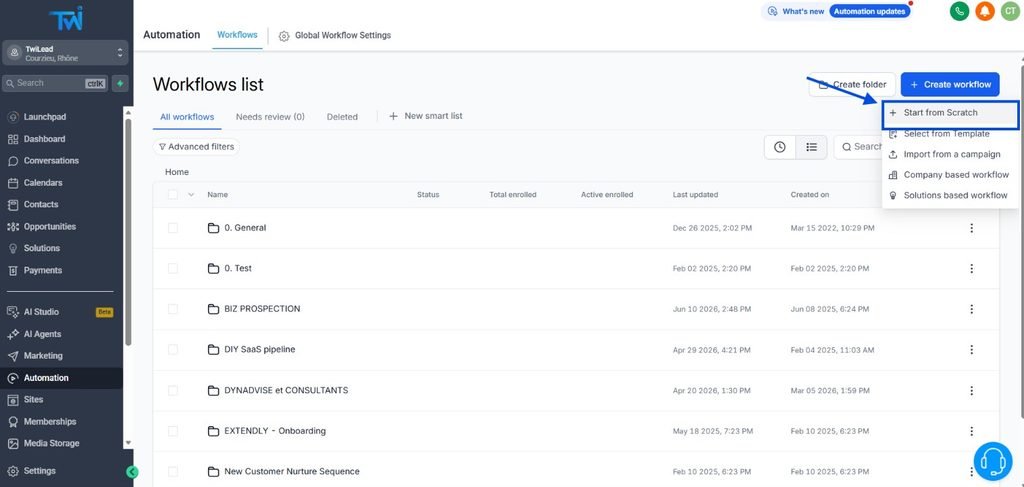Click the Create workflow button

point(950,84)
